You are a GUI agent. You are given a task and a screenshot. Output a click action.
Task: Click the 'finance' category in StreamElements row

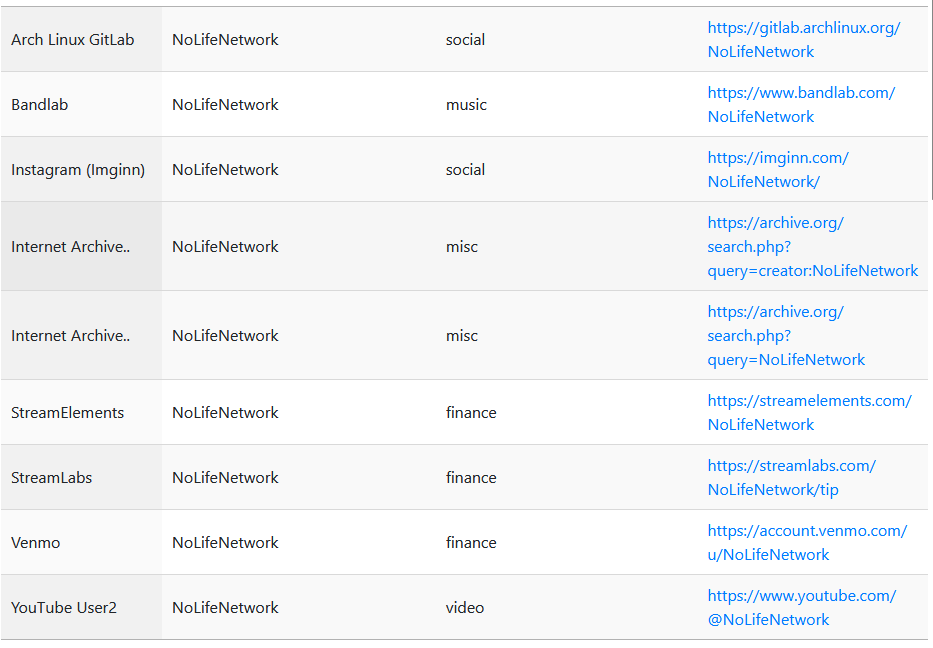[471, 413]
